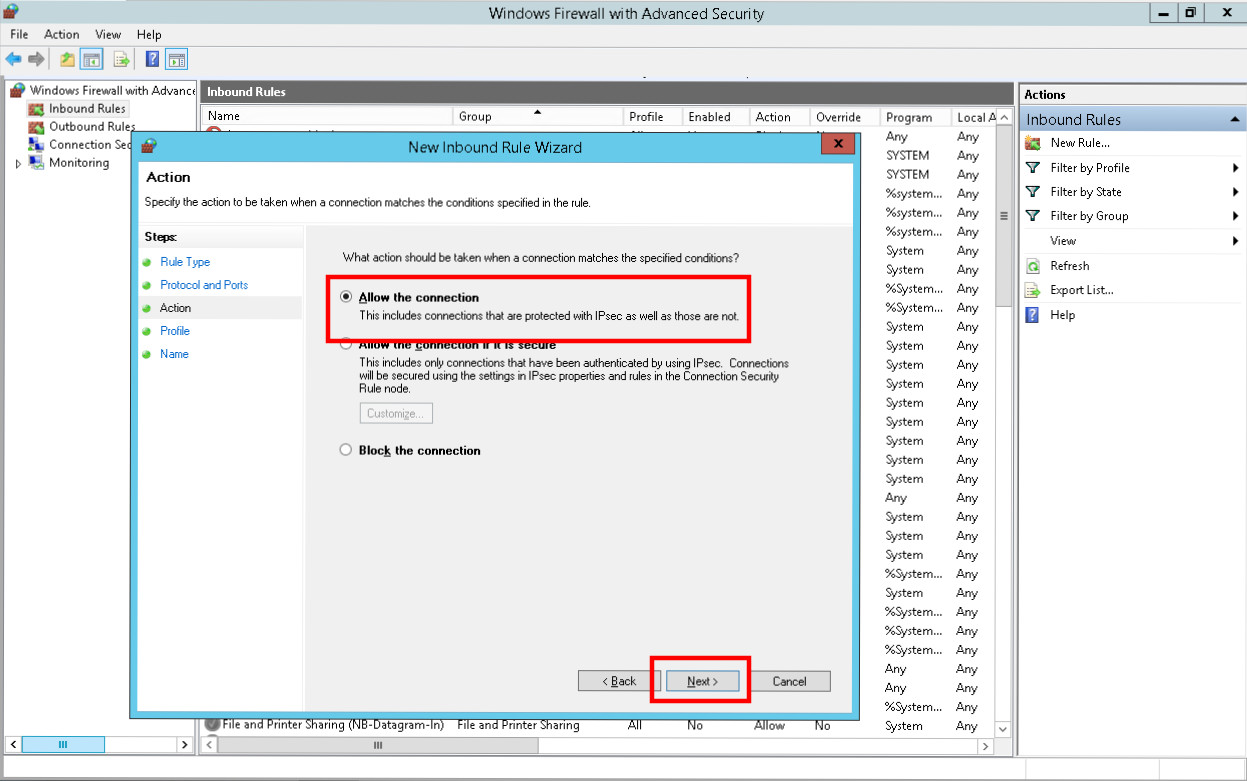
Task: Sort rules list by Program column header
Action: click(916, 117)
